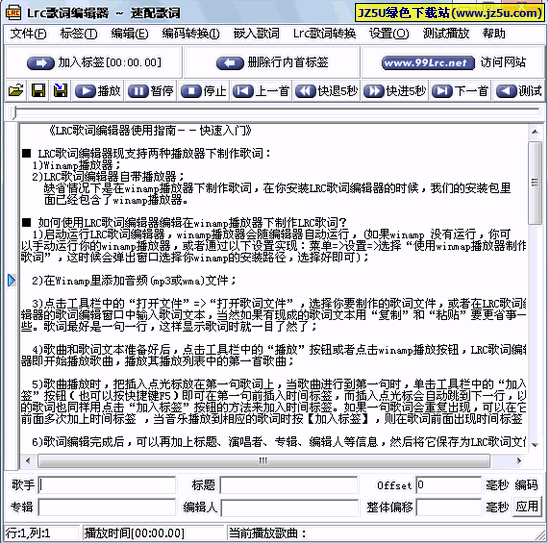Insert time tag with 加入标签 button
Image resolution: width=548 pixels, height=543 pixels.
coord(94,63)
